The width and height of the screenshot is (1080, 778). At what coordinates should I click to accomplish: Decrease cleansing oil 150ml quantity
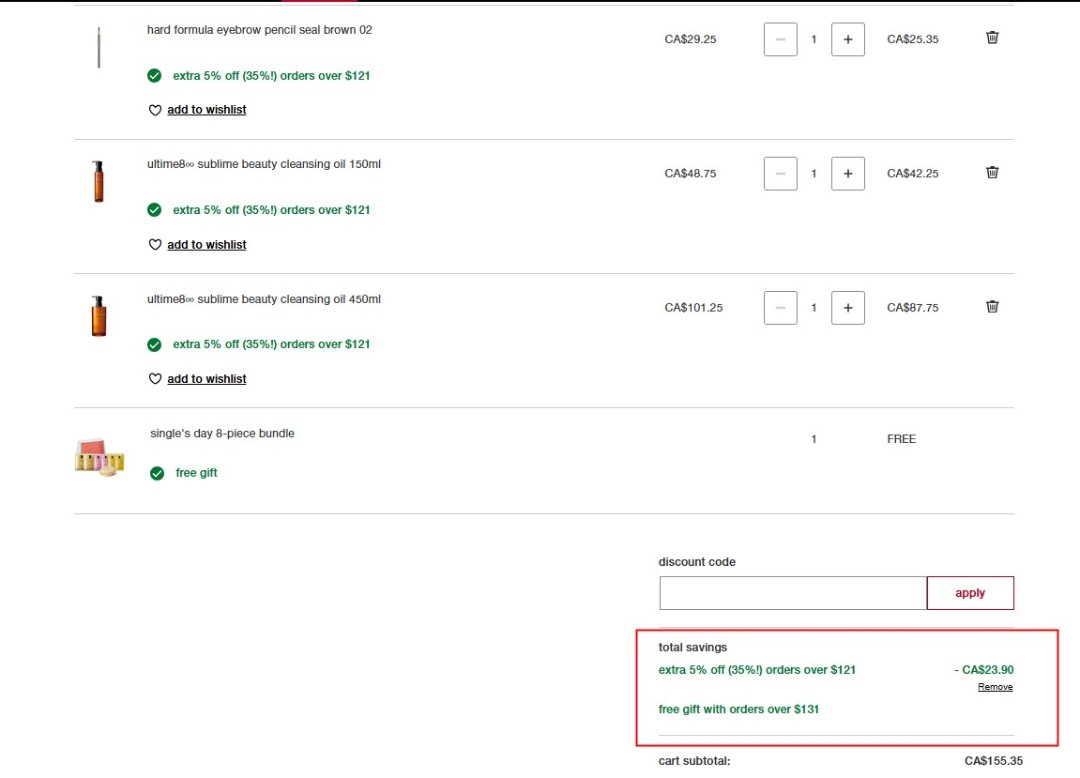tap(780, 174)
